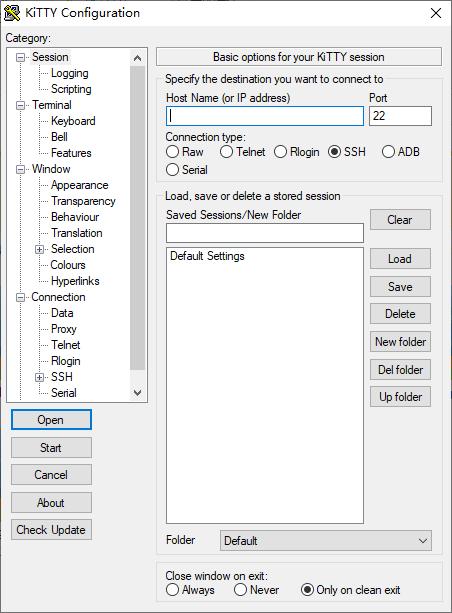Click the Up folder button
This screenshot has width=452, height=613.
[400, 397]
